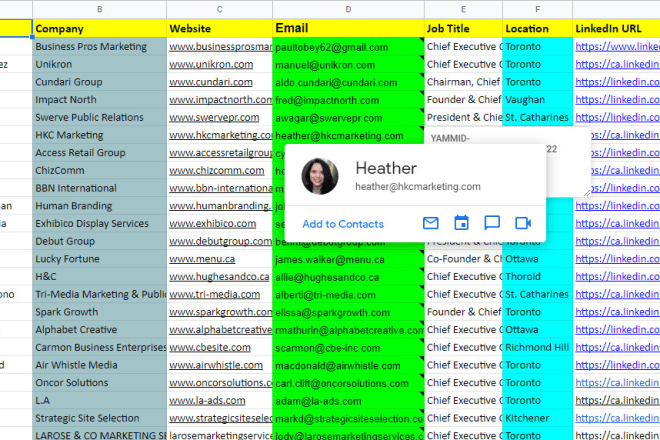Open www.chizcomm.com website link
The image size is (660, 440).
(x=217, y=171)
